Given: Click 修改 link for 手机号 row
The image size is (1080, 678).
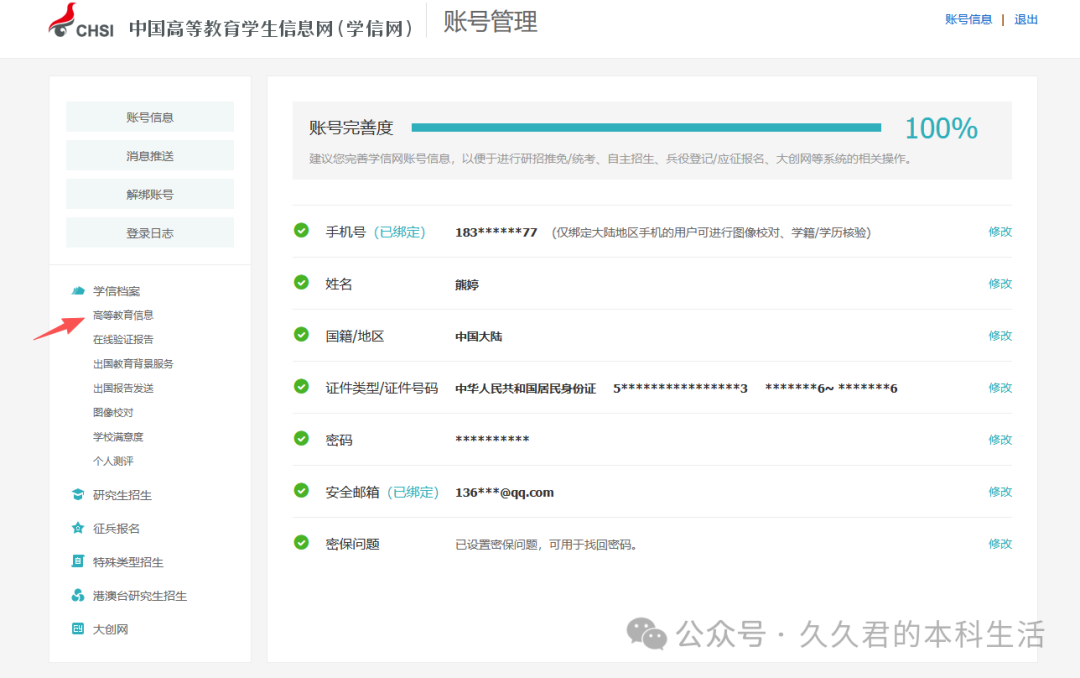Looking at the screenshot, I should [1000, 232].
